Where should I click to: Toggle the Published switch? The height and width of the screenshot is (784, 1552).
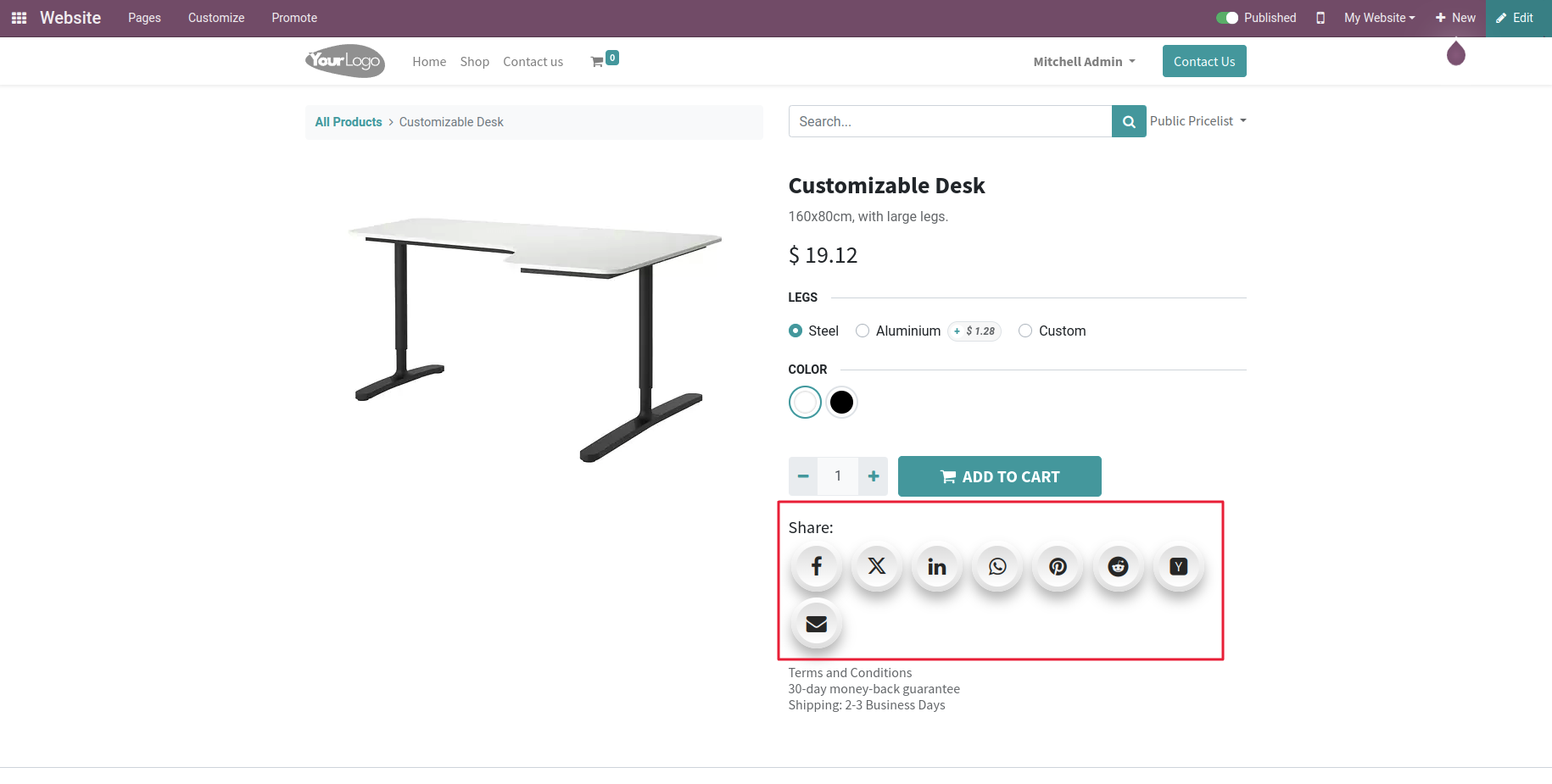1226,18
